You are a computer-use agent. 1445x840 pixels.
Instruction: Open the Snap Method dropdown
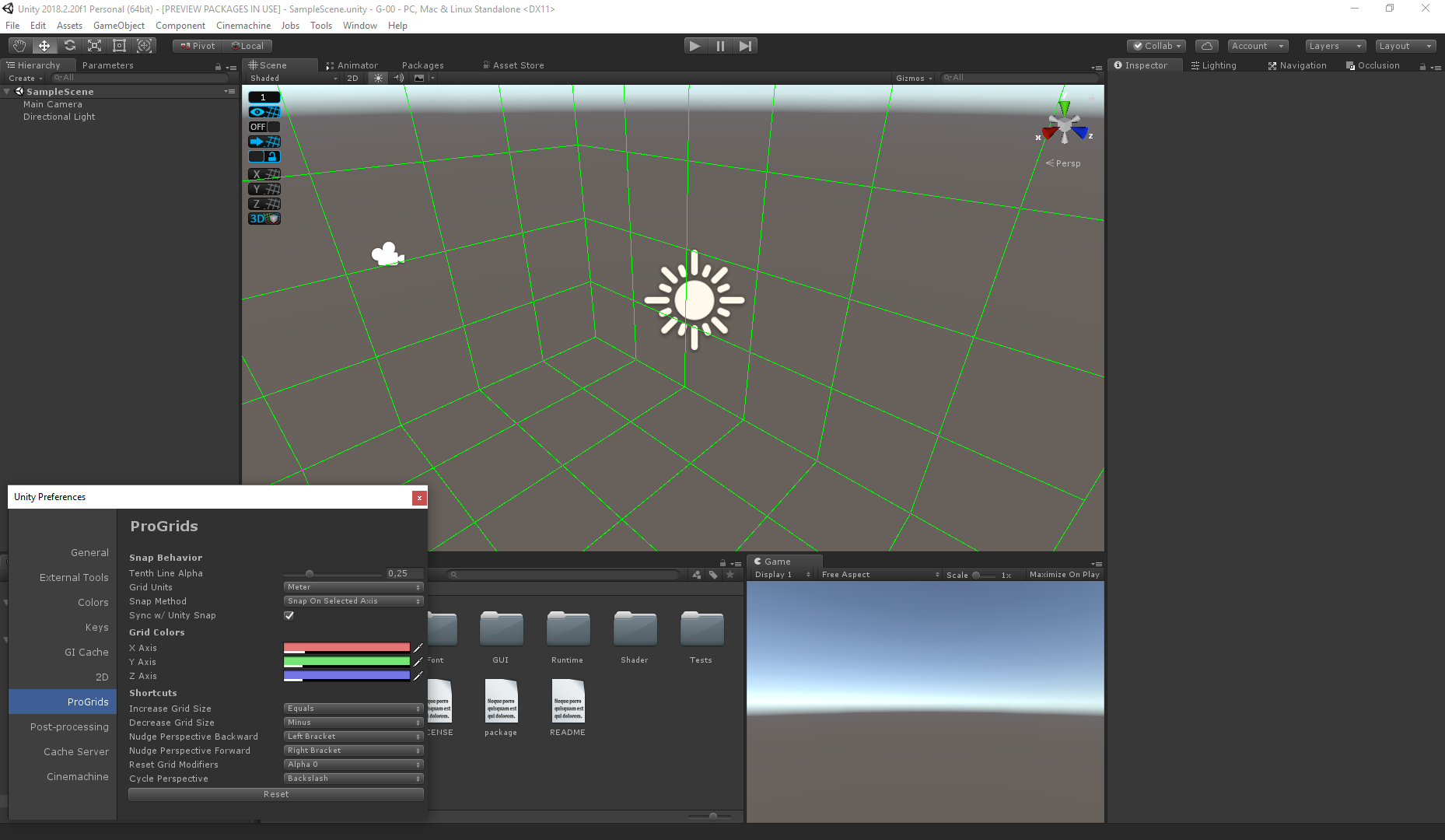[352, 600]
